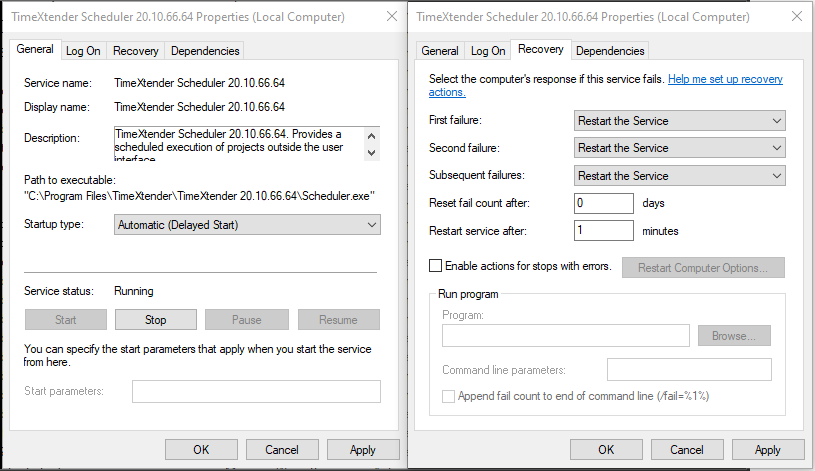815x471 pixels.
Task: Click Display name value text
Action: click(x=200, y=107)
